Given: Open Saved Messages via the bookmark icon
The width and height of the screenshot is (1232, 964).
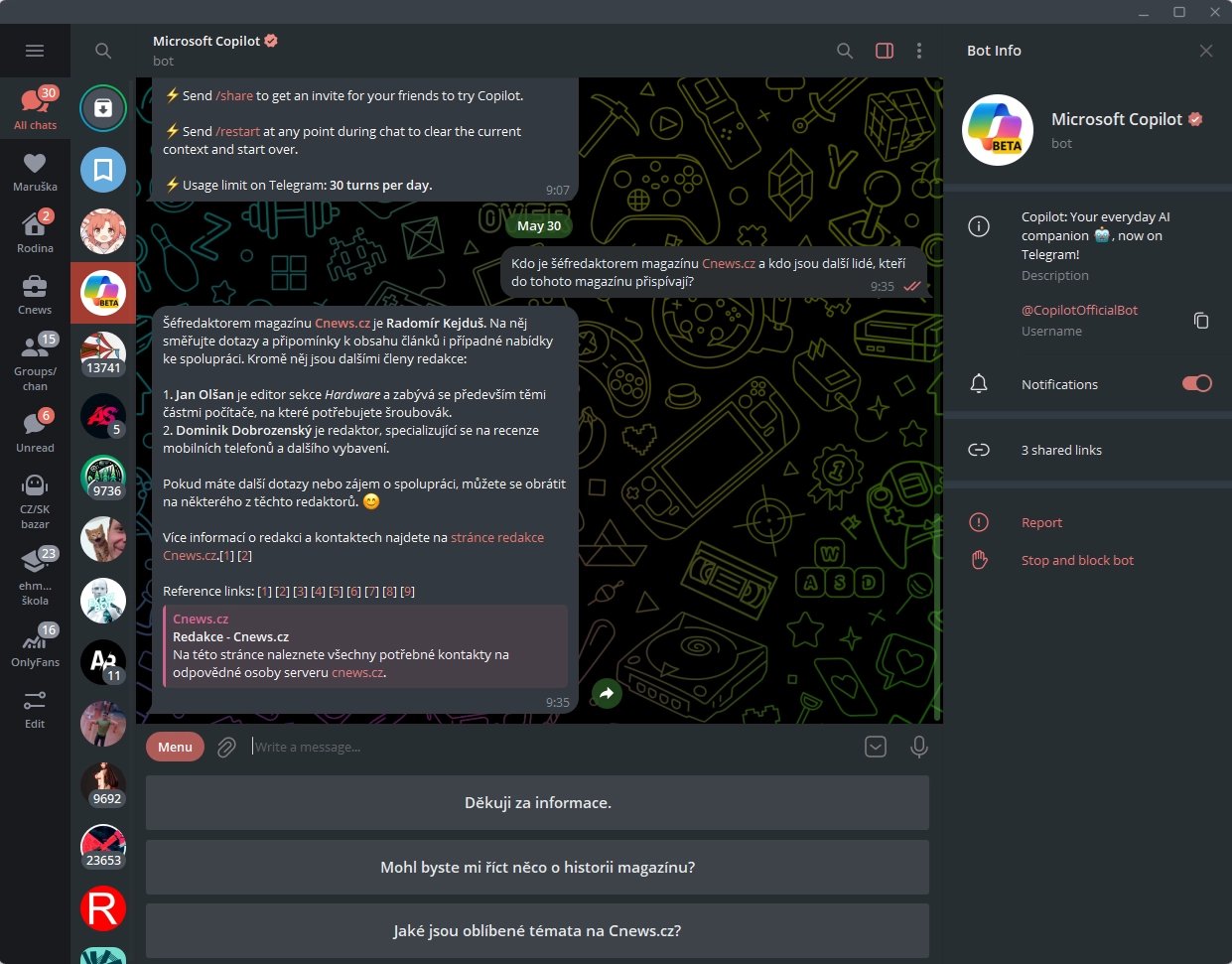Looking at the screenshot, I should coord(102,170).
